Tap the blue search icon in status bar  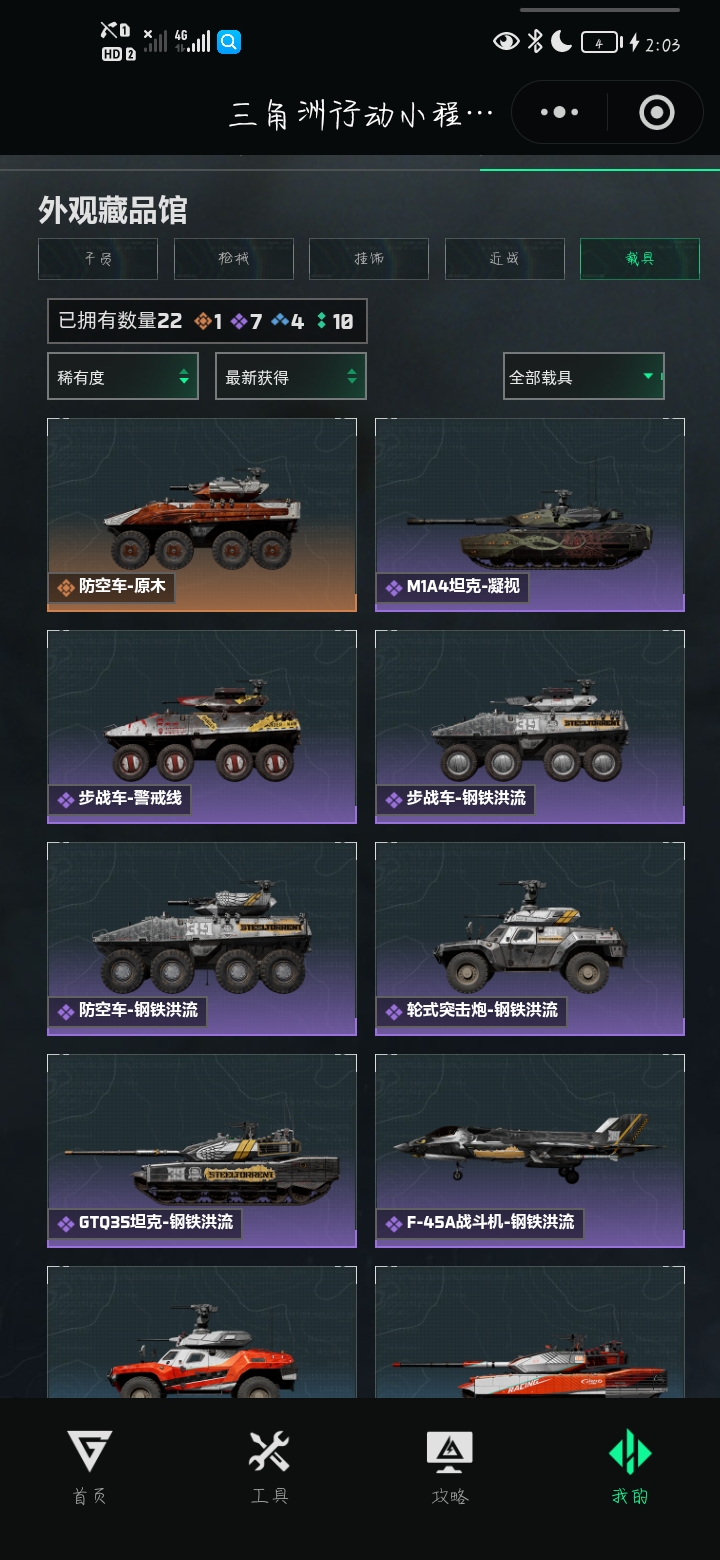229,42
